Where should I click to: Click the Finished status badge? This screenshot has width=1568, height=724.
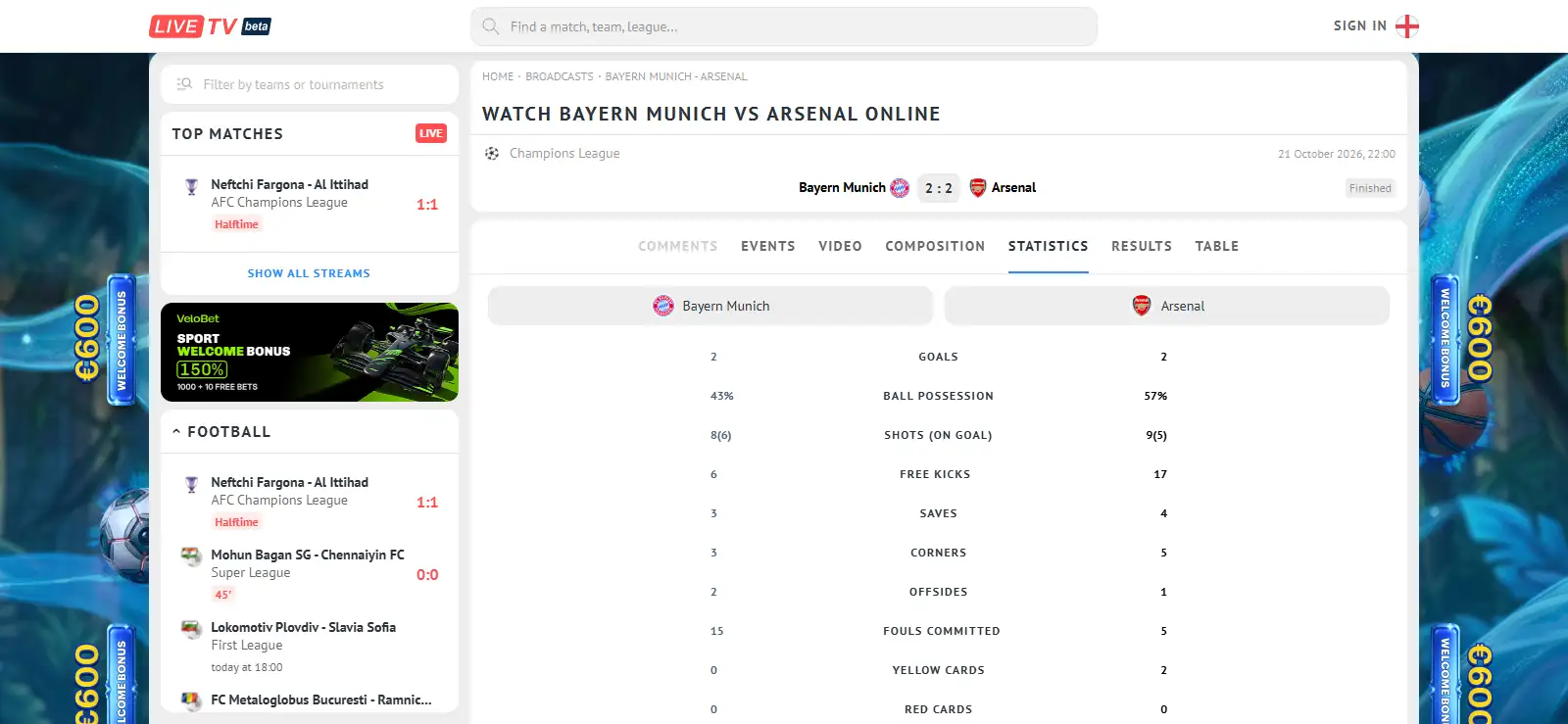[1370, 188]
